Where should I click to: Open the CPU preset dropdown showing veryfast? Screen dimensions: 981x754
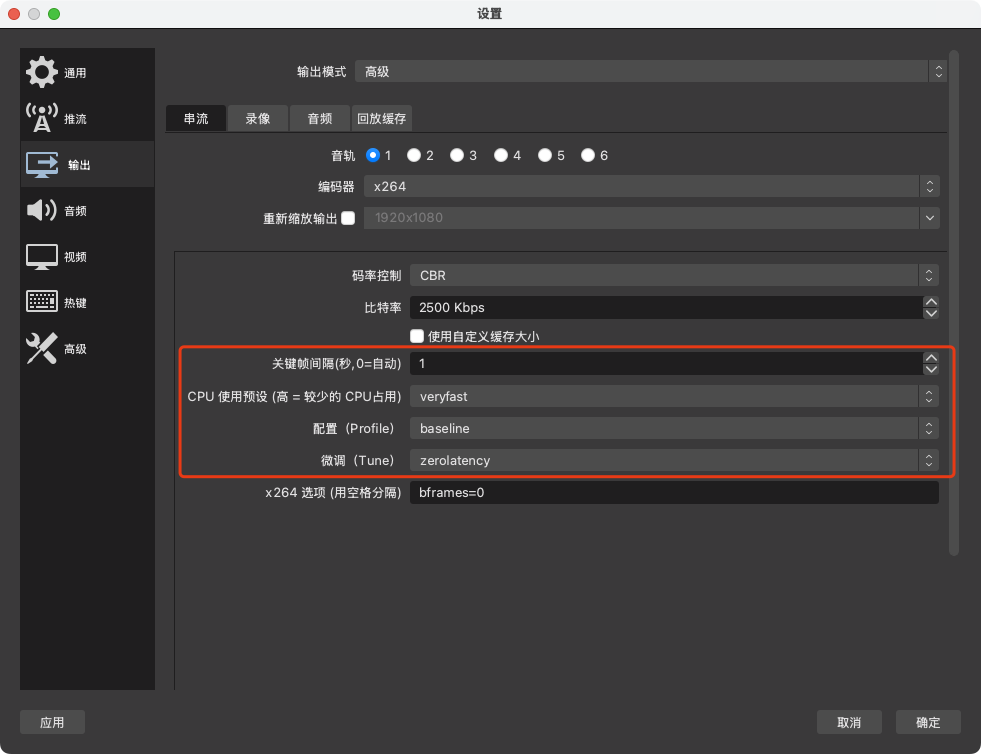[674, 396]
